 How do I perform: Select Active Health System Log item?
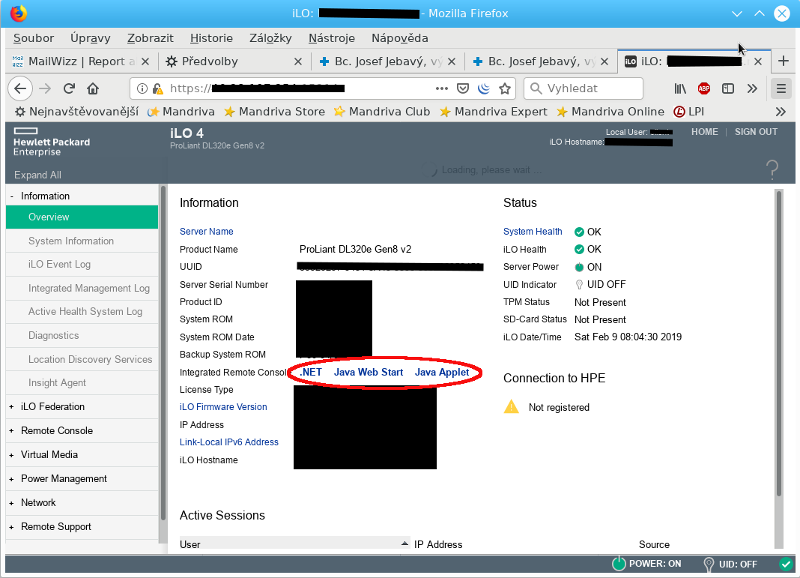82,311
